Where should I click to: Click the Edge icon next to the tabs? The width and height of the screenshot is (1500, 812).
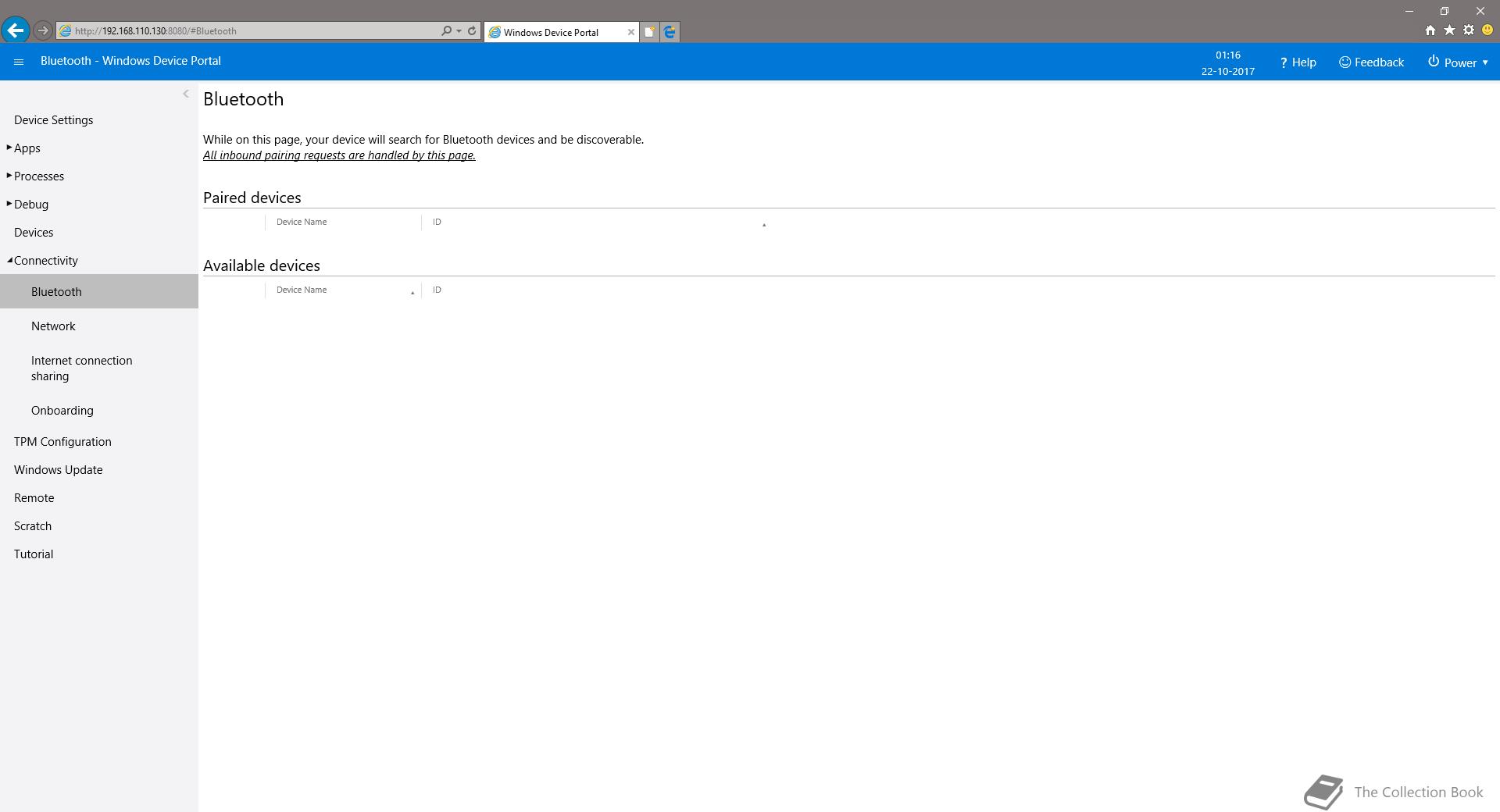pos(670,32)
